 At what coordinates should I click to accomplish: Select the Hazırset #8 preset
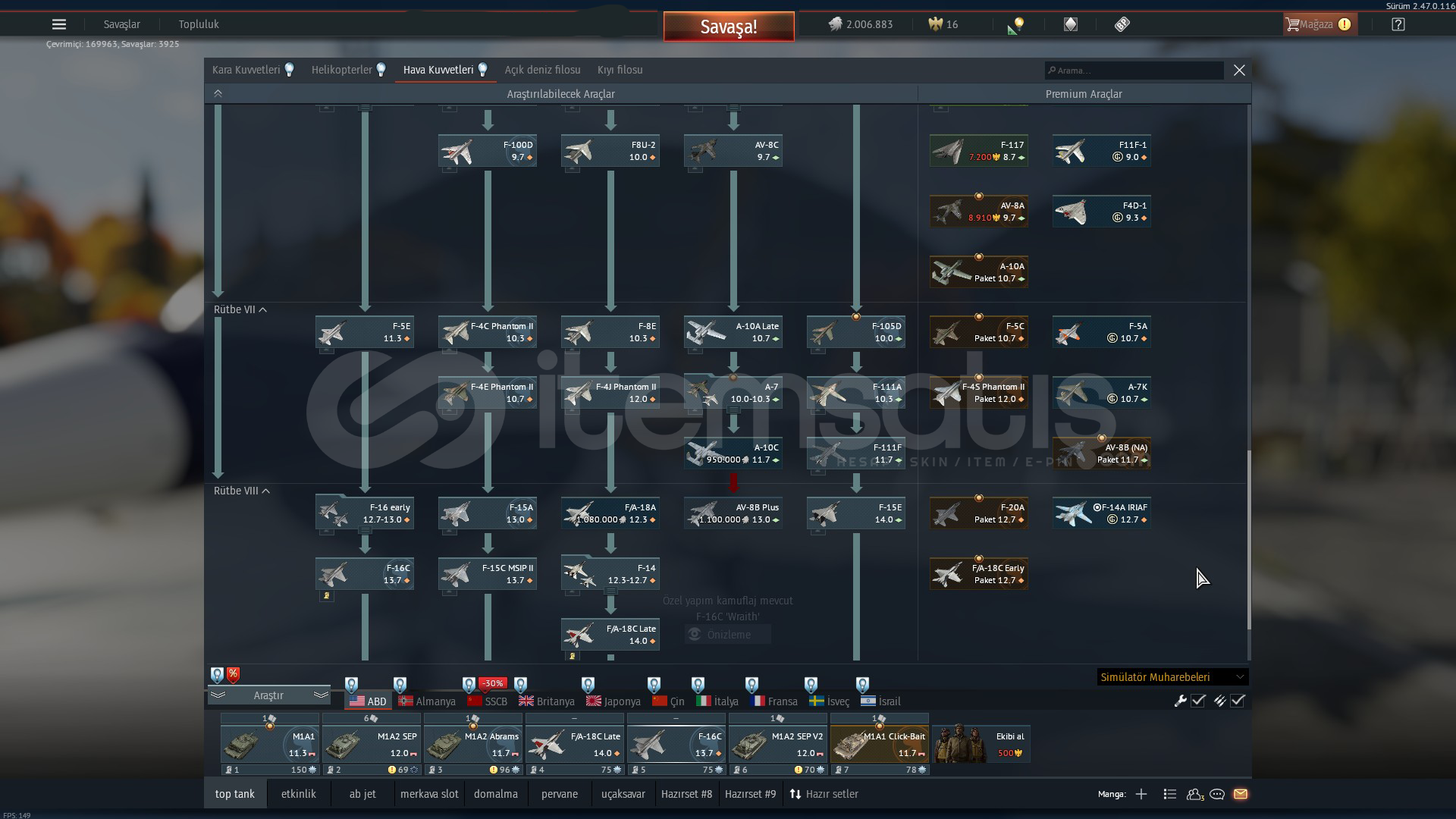(x=686, y=794)
